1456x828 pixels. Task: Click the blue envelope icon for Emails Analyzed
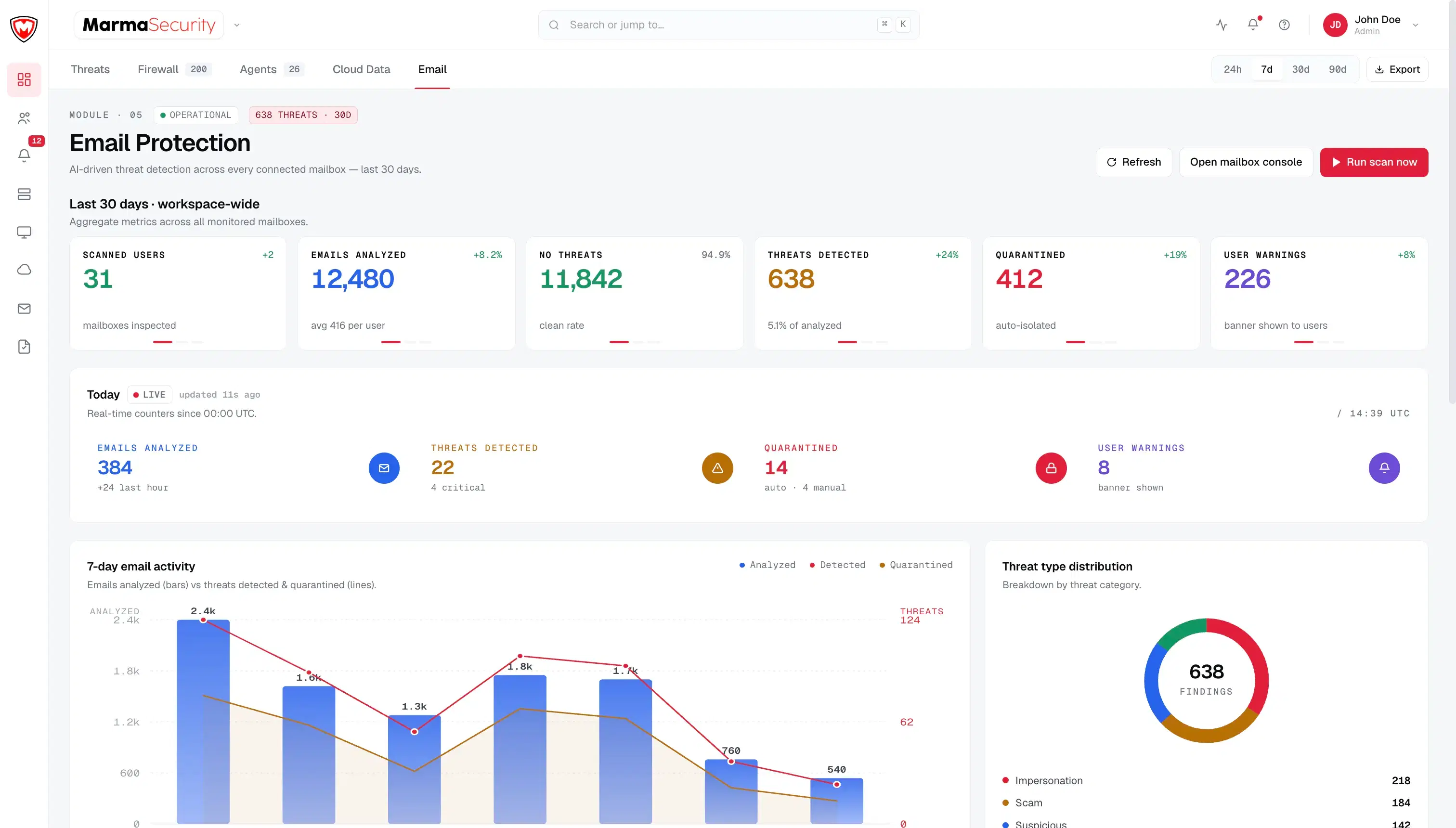point(384,468)
